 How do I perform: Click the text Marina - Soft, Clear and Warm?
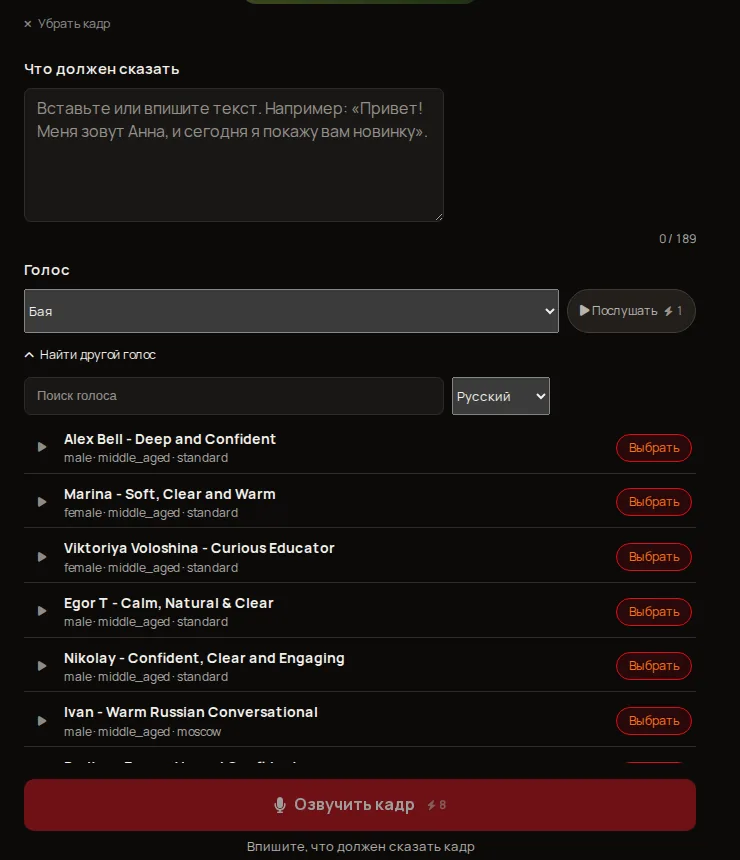click(170, 494)
